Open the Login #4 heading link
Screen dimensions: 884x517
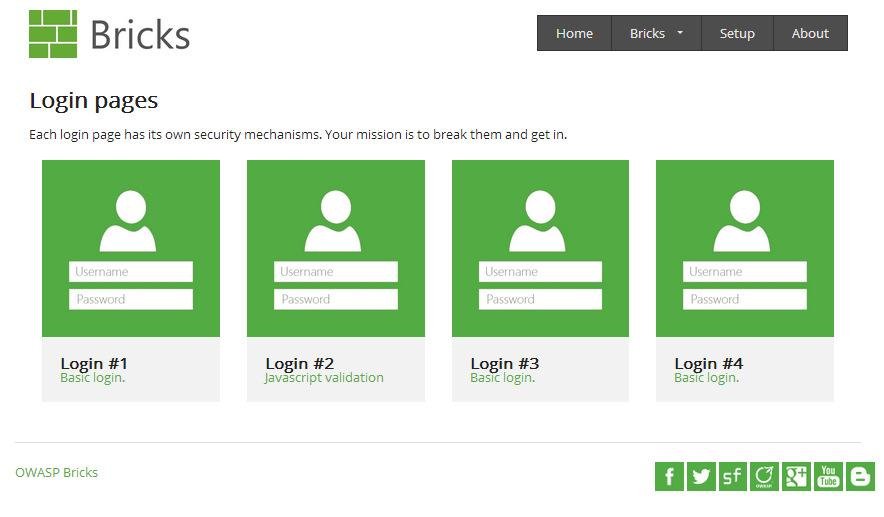click(709, 364)
